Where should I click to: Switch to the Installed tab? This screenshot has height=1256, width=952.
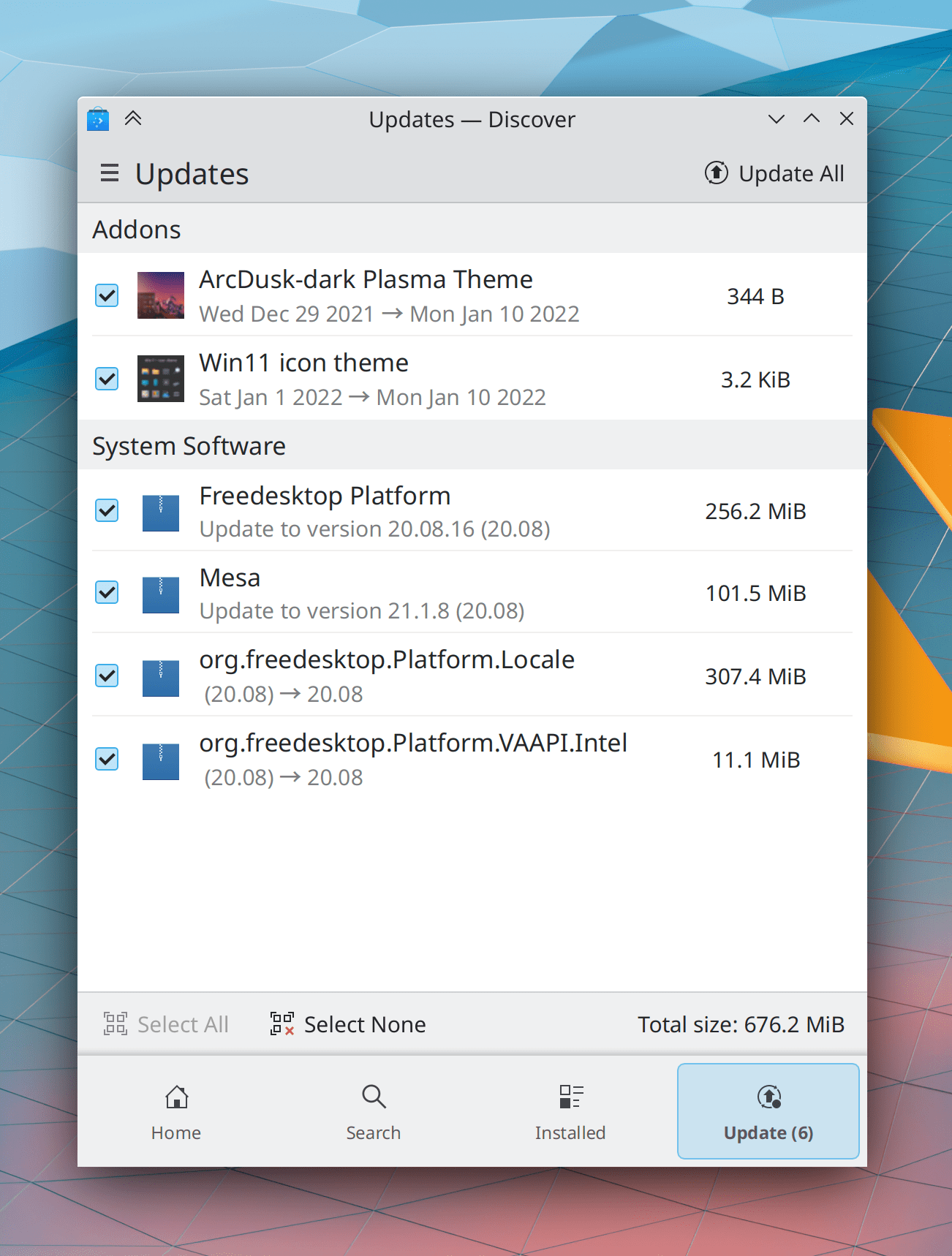tap(570, 1111)
